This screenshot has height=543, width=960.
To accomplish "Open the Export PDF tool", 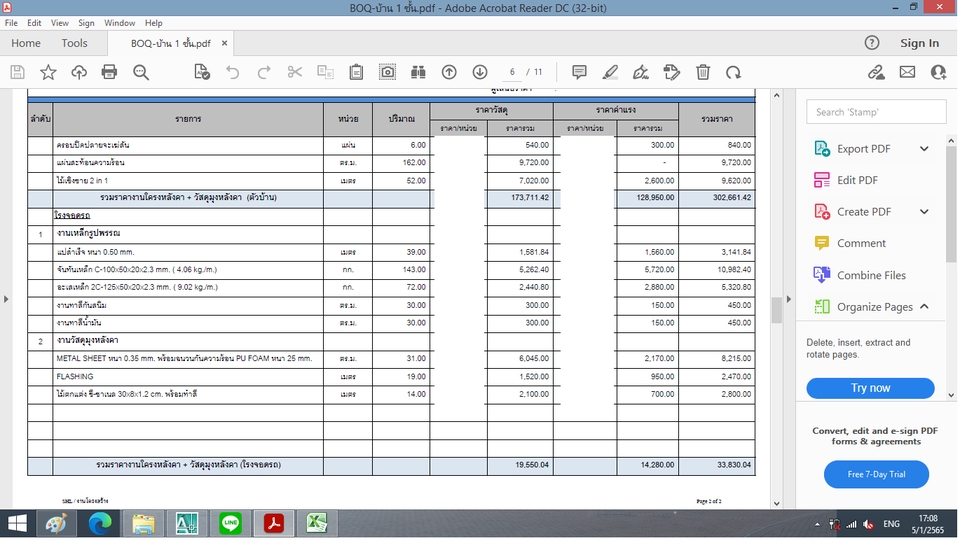I will tap(863, 149).
